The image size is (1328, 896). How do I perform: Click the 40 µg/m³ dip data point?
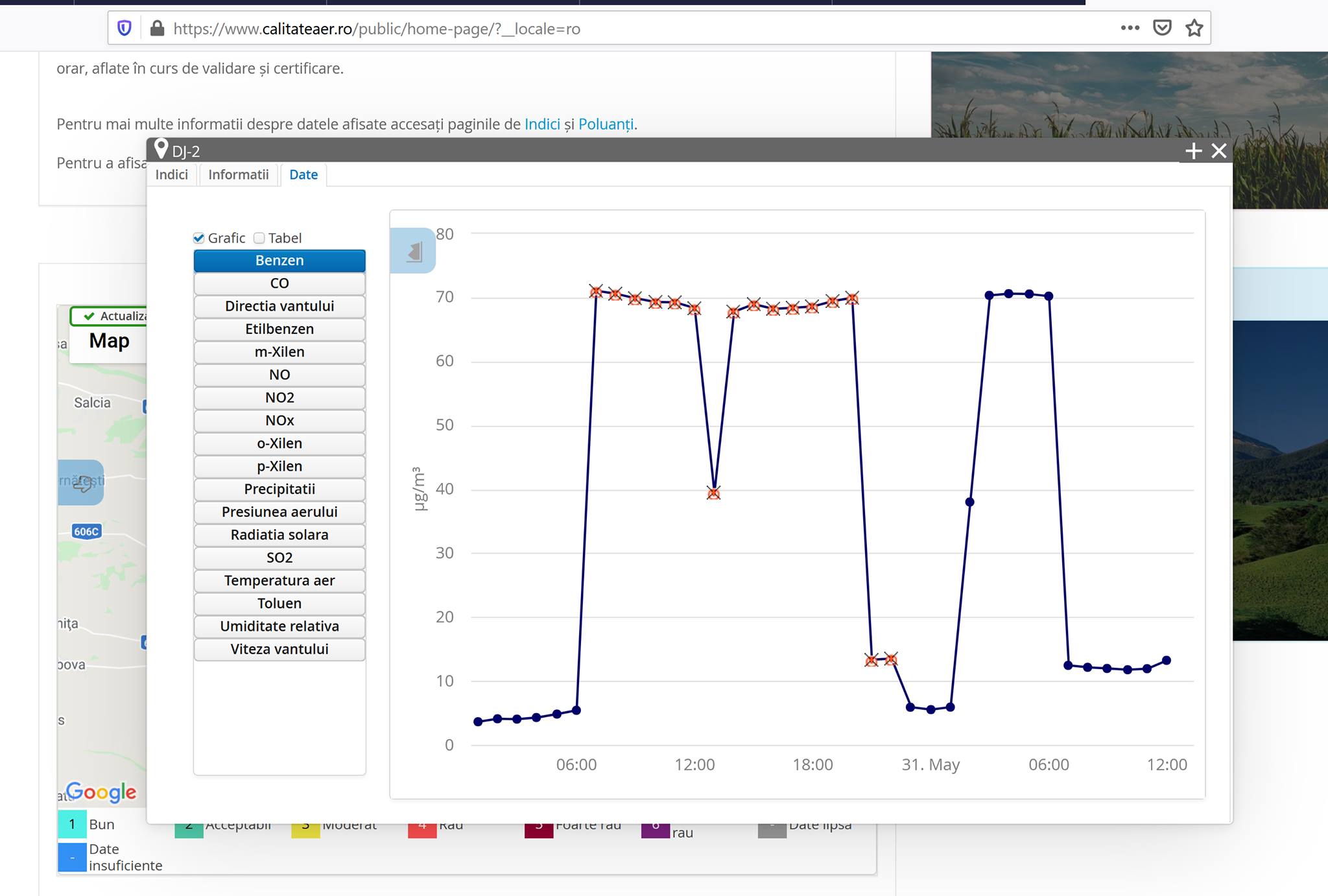(713, 493)
